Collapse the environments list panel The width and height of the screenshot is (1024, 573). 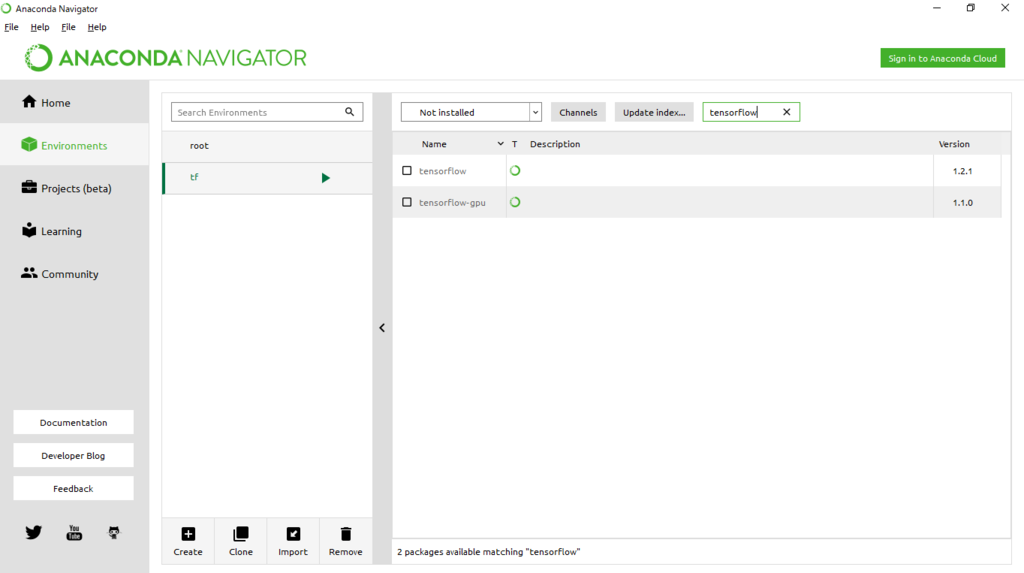pyautogui.click(x=382, y=327)
